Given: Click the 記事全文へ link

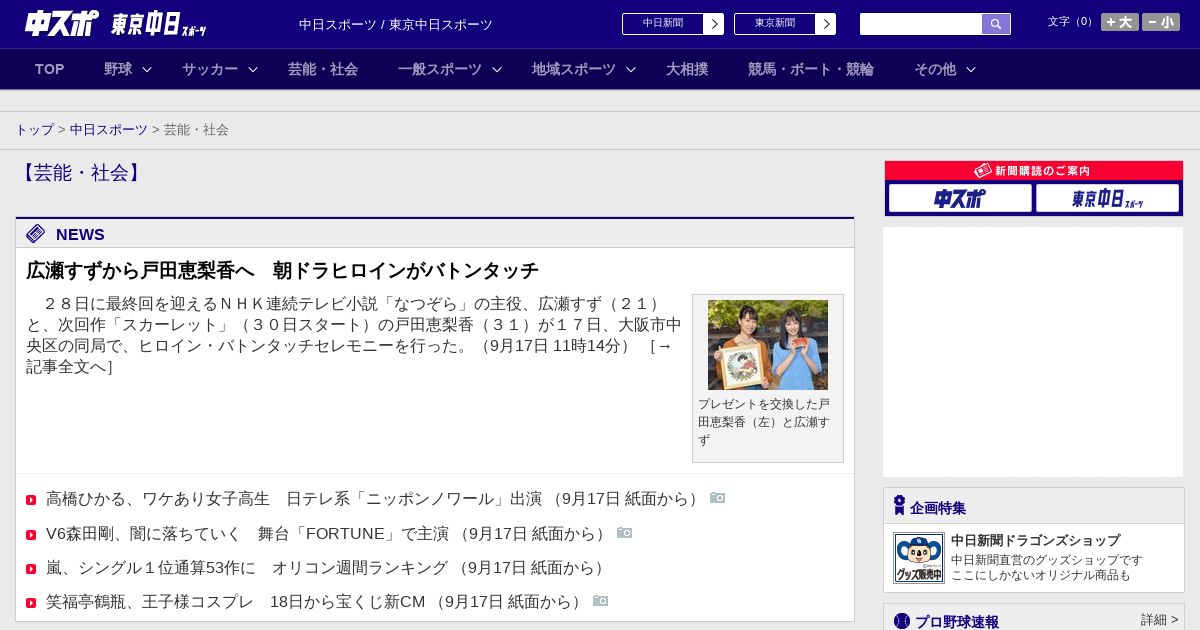Looking at the screenshot, I should 66,367.
